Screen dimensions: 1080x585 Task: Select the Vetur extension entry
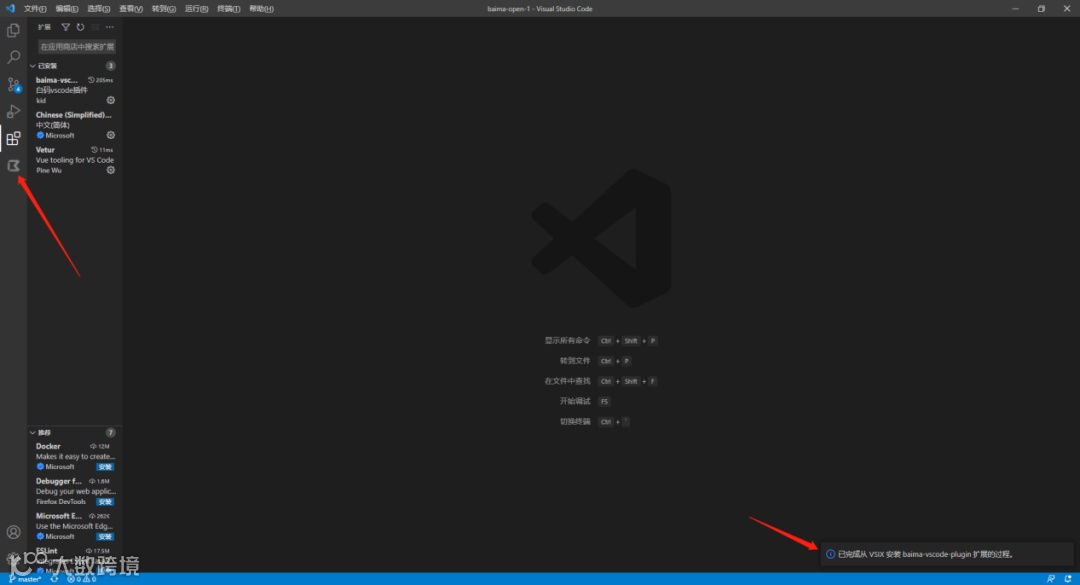(75, 160)
